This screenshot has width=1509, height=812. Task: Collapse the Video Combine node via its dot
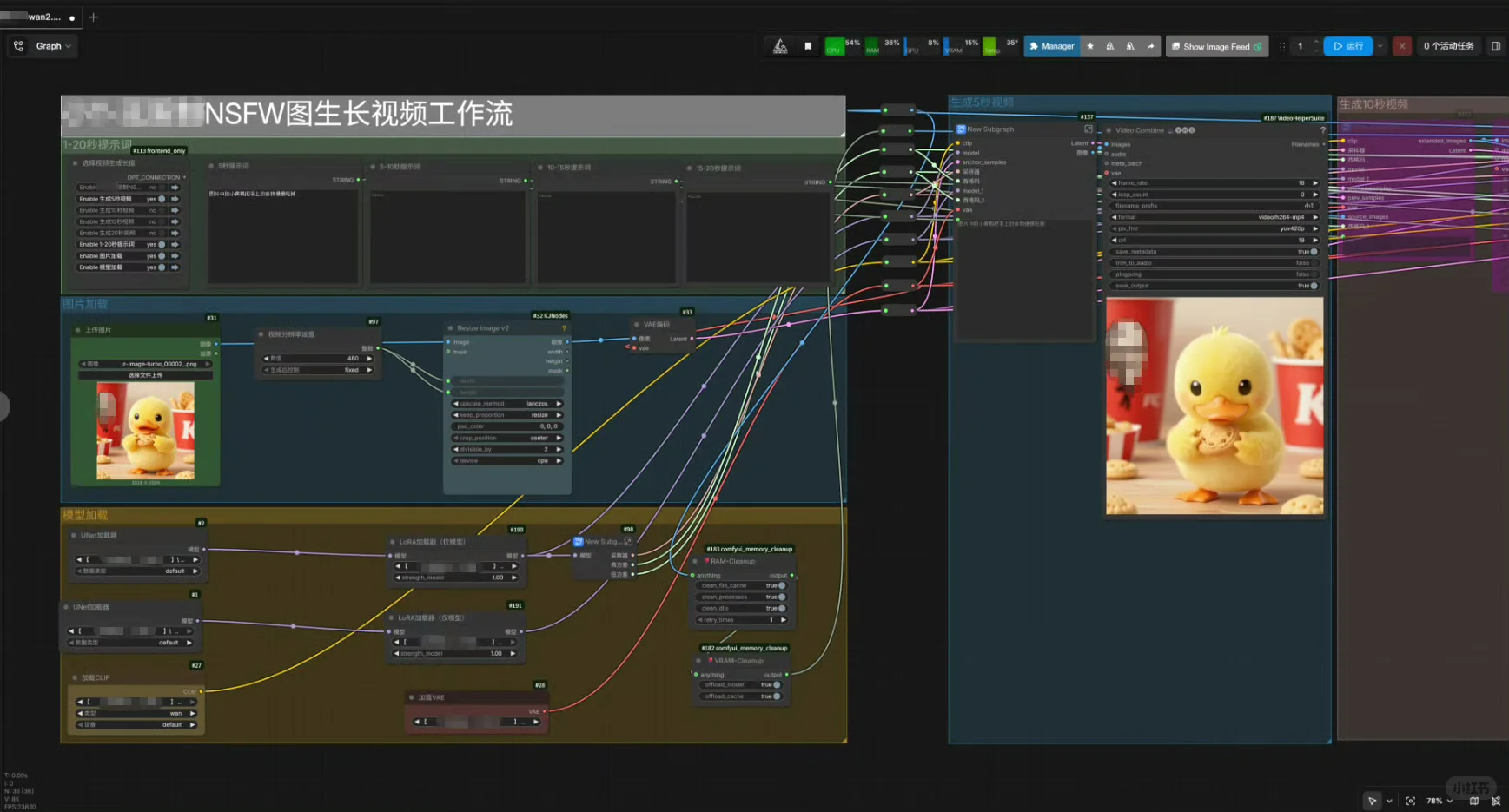click(1109, 130)
